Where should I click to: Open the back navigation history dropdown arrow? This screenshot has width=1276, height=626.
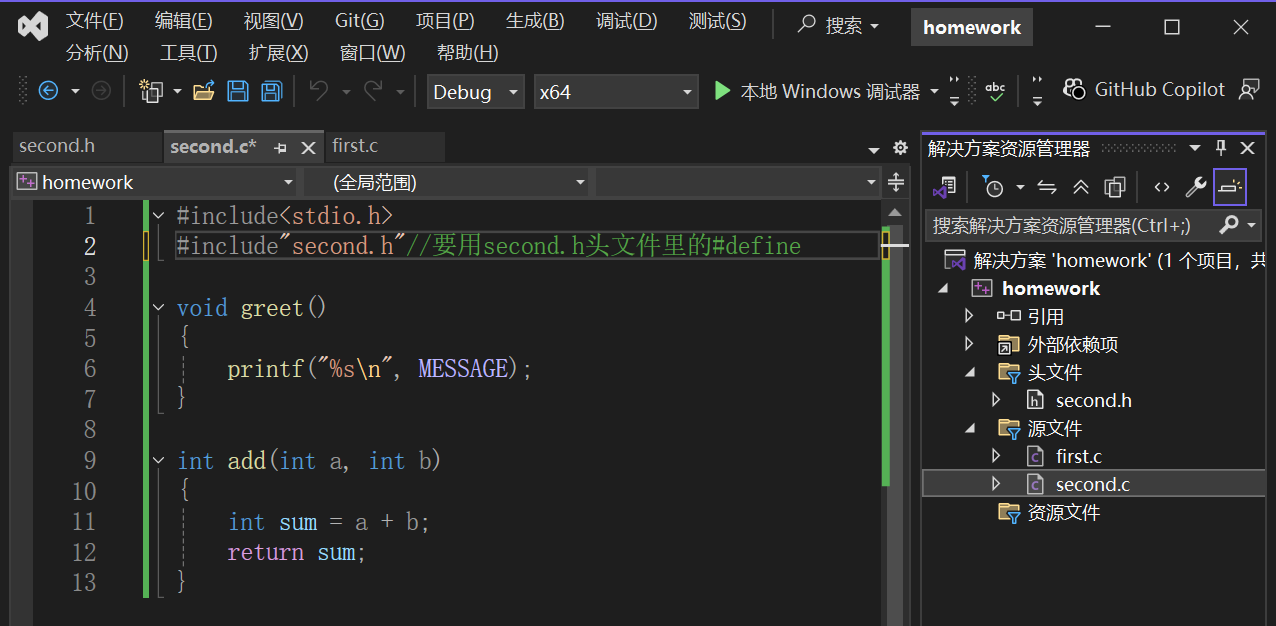tap(75, 92)
